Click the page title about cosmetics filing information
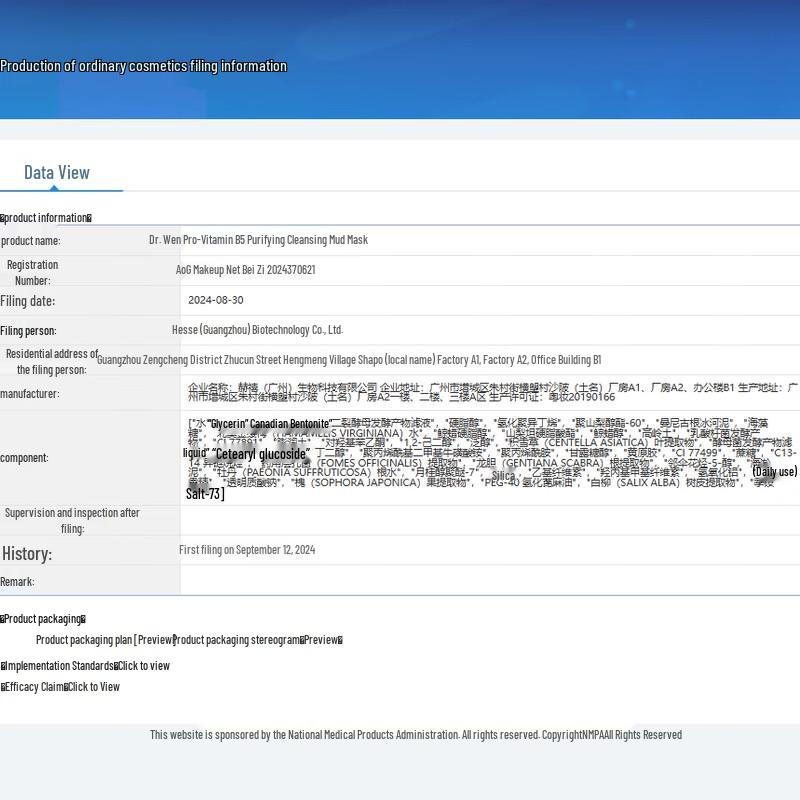This screenshot has width=800, height=800. pos(144,66)
